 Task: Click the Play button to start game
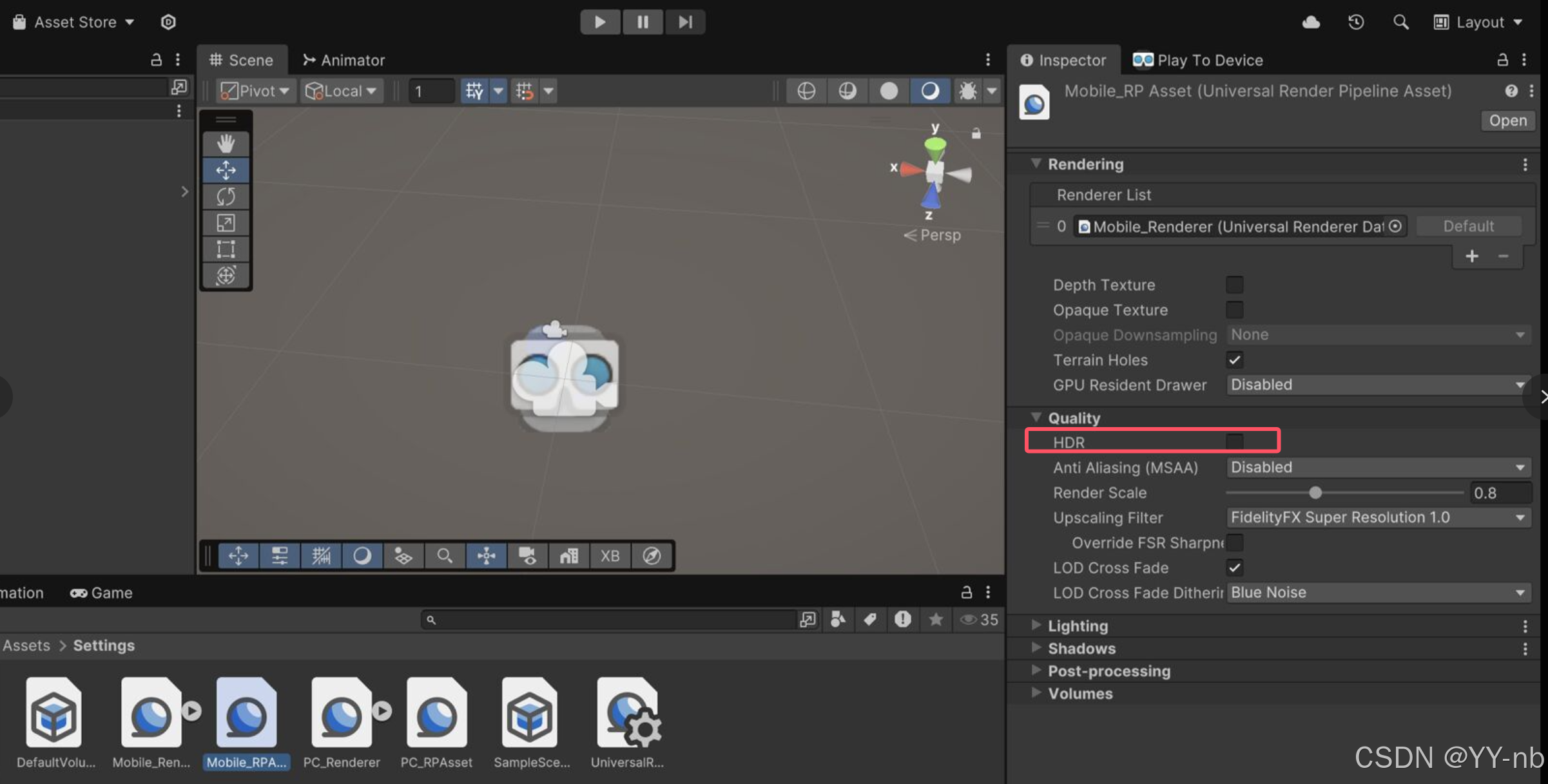600,20
